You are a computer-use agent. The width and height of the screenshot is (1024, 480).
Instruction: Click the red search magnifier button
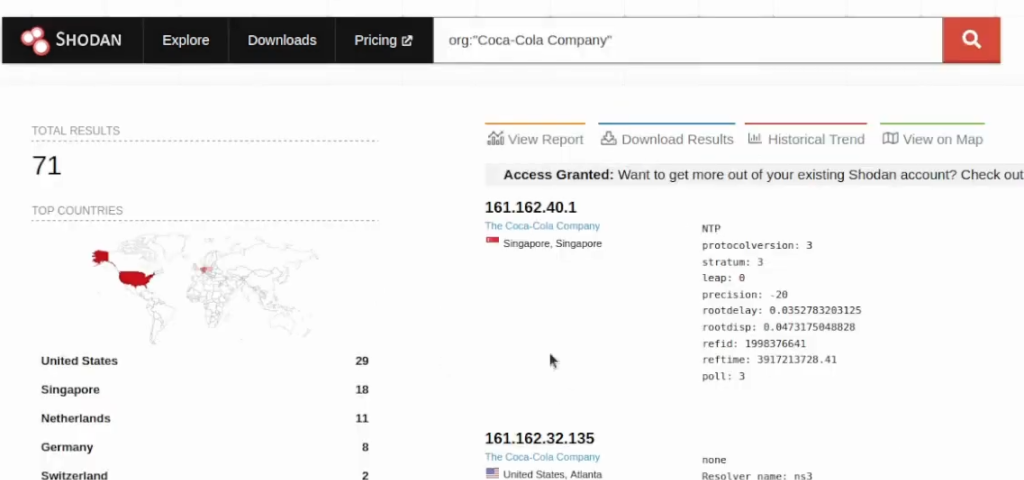coord(971,40)
